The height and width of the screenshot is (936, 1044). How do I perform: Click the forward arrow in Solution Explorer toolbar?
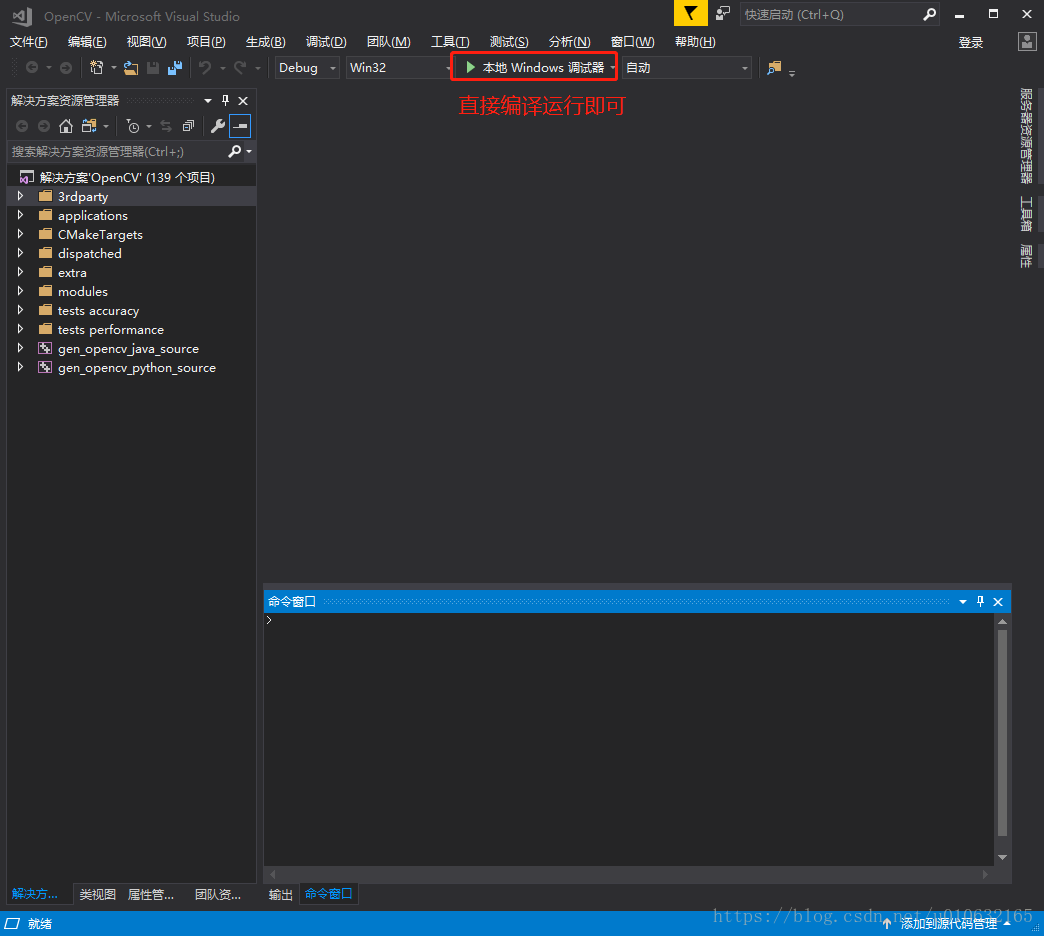44,126
